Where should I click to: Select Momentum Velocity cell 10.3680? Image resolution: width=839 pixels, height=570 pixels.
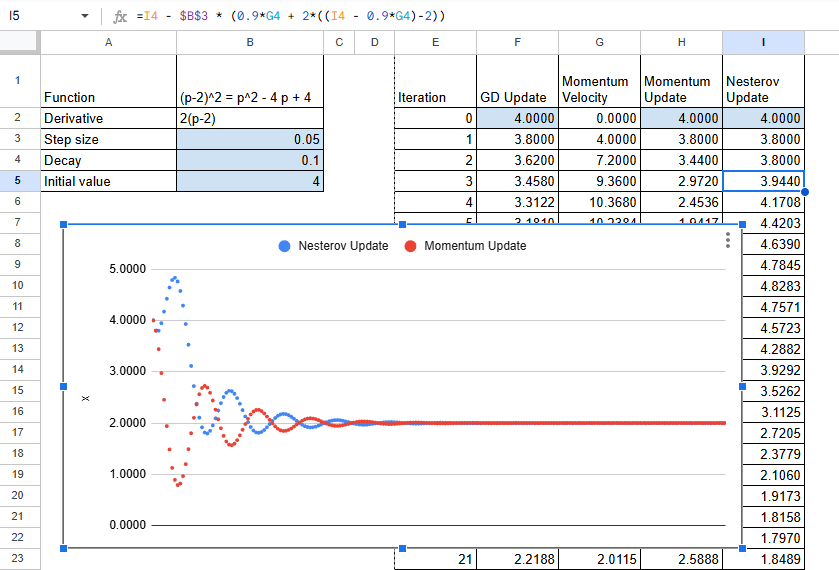click(x=599, y=202)
